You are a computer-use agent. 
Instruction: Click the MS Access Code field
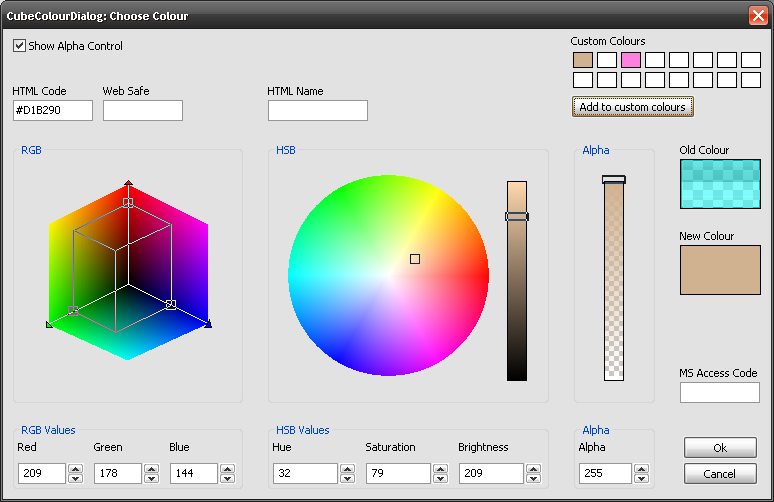tap(719, 392)
